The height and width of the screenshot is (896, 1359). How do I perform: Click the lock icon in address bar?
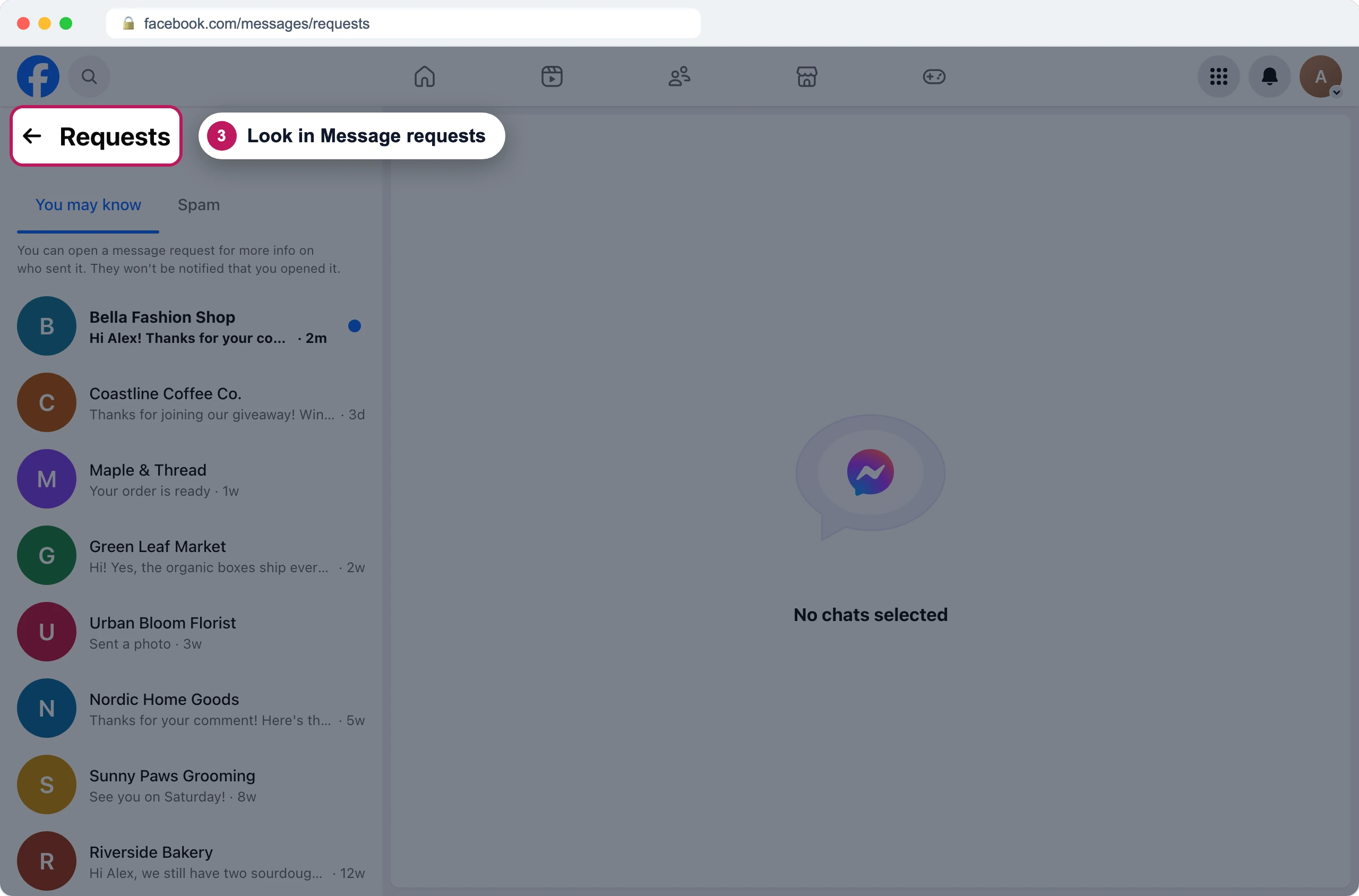[x=128, y=23]
